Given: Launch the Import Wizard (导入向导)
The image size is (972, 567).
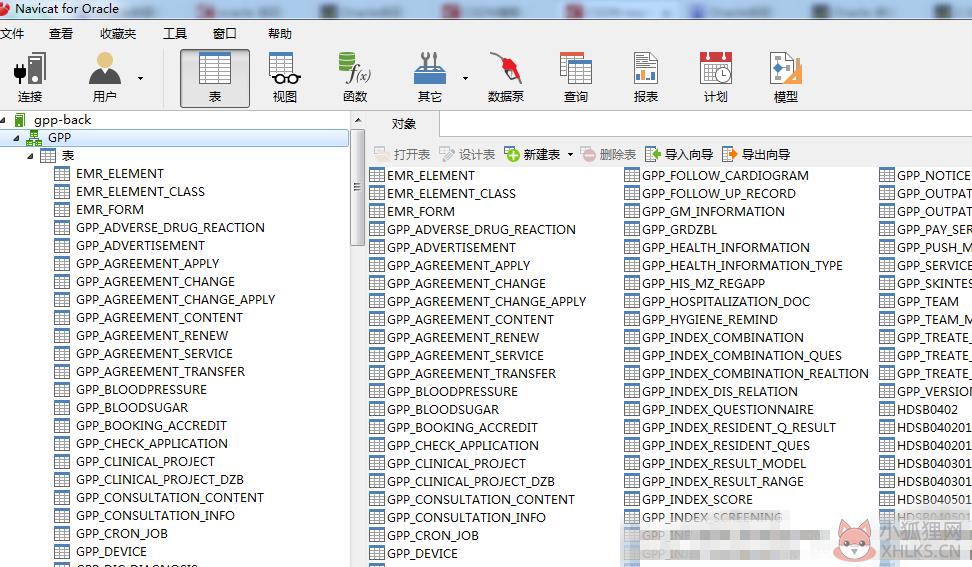Looking at the screenshot, I should coord(679,154).
